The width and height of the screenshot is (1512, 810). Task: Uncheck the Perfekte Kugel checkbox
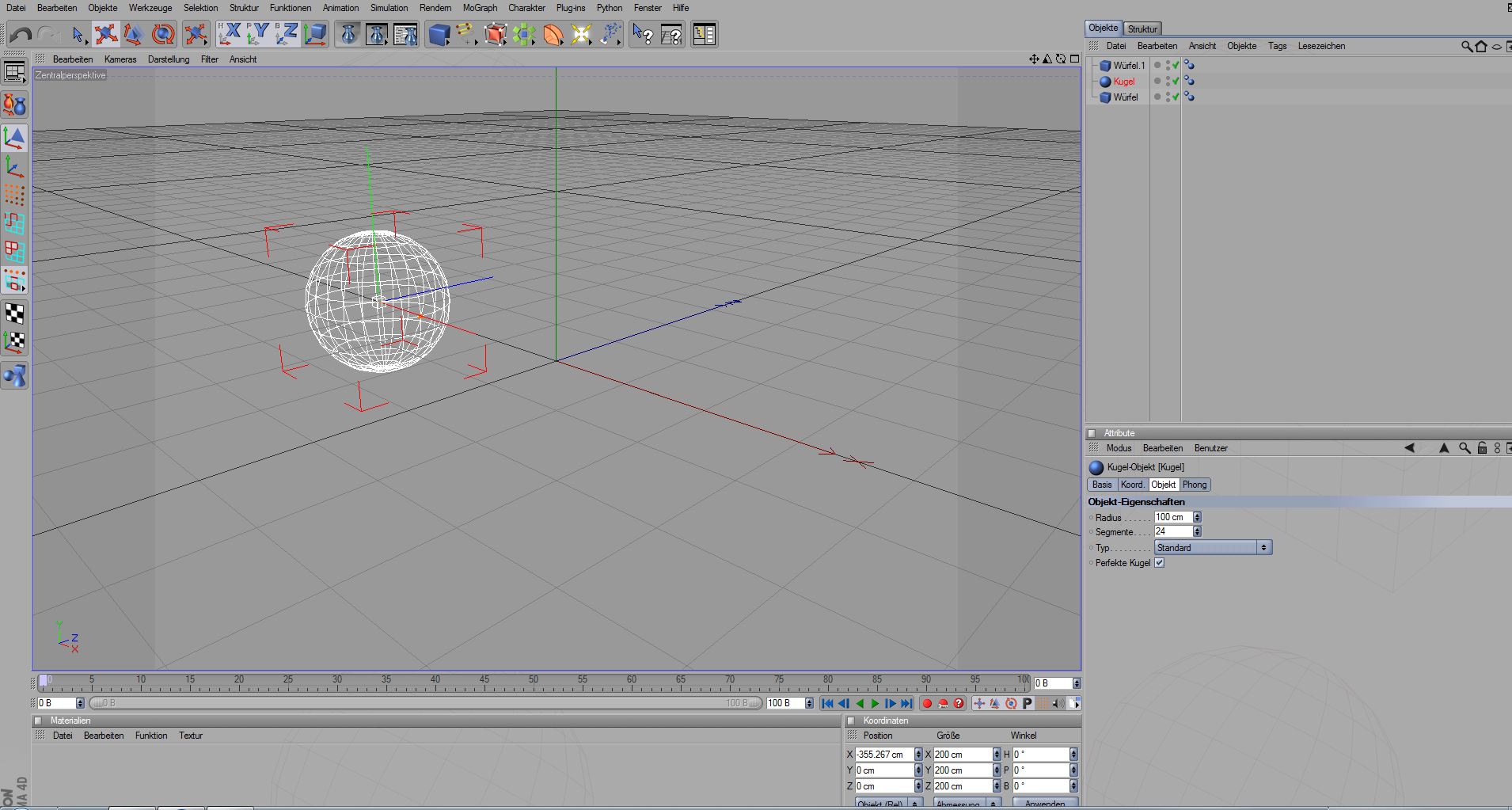click(x=1159, y=563)
